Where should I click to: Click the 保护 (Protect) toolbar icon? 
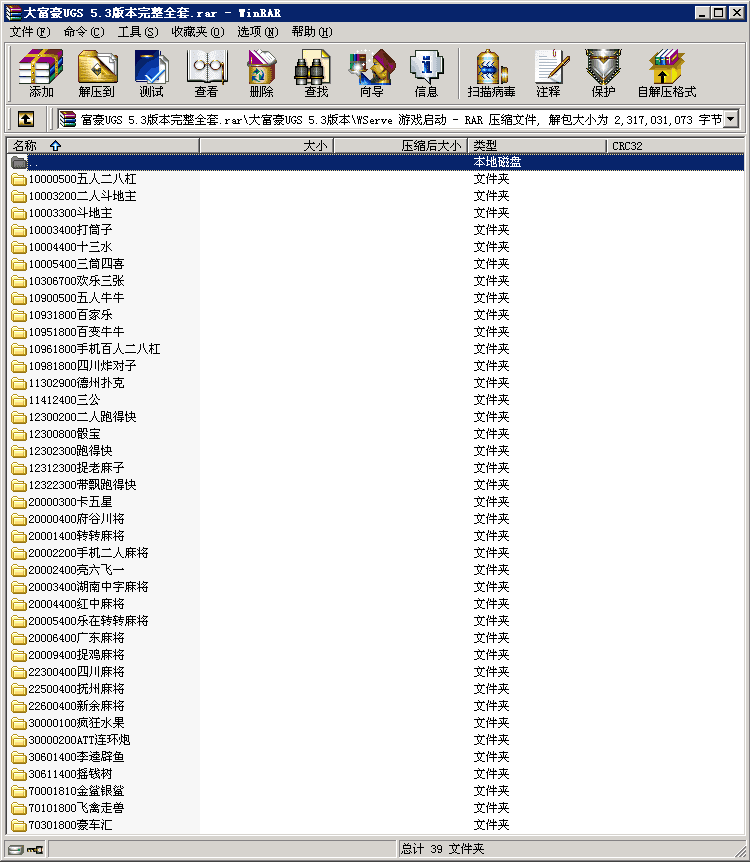[x=603, y=73]
